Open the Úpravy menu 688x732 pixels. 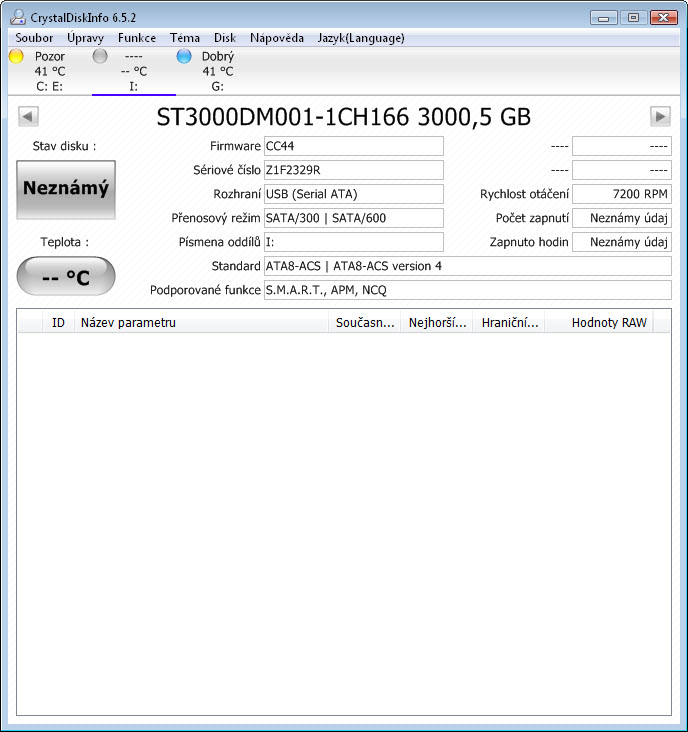tap(85, 38)
